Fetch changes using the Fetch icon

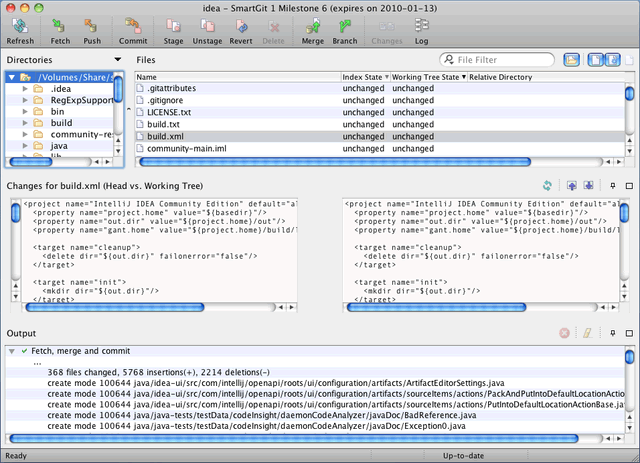click(58, 26)
